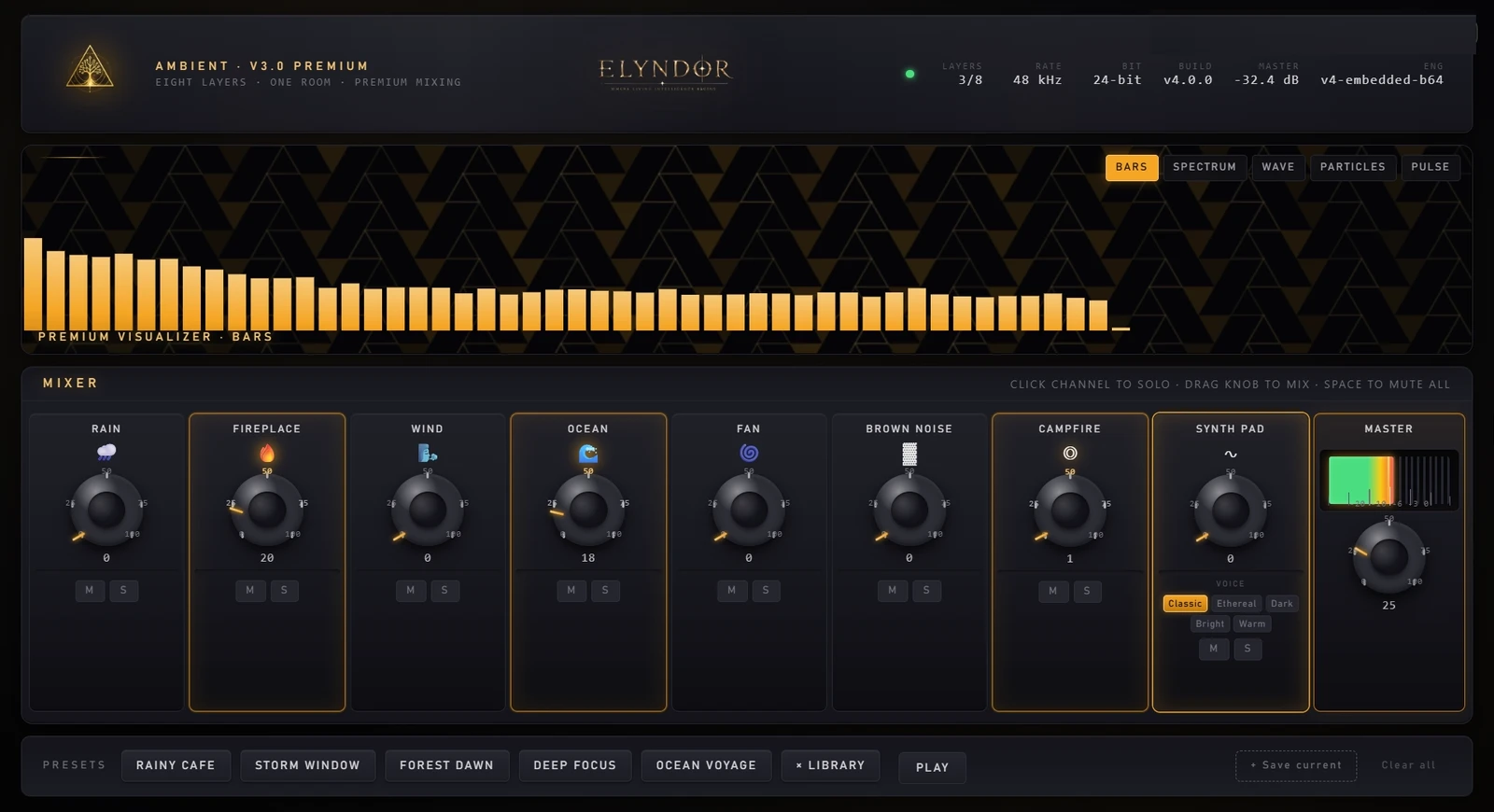The width and height of the screenshot is (1494, 812).
Task: Click the Fireplace flame icon
Action: pyautogui.click(x=267, y=453)
